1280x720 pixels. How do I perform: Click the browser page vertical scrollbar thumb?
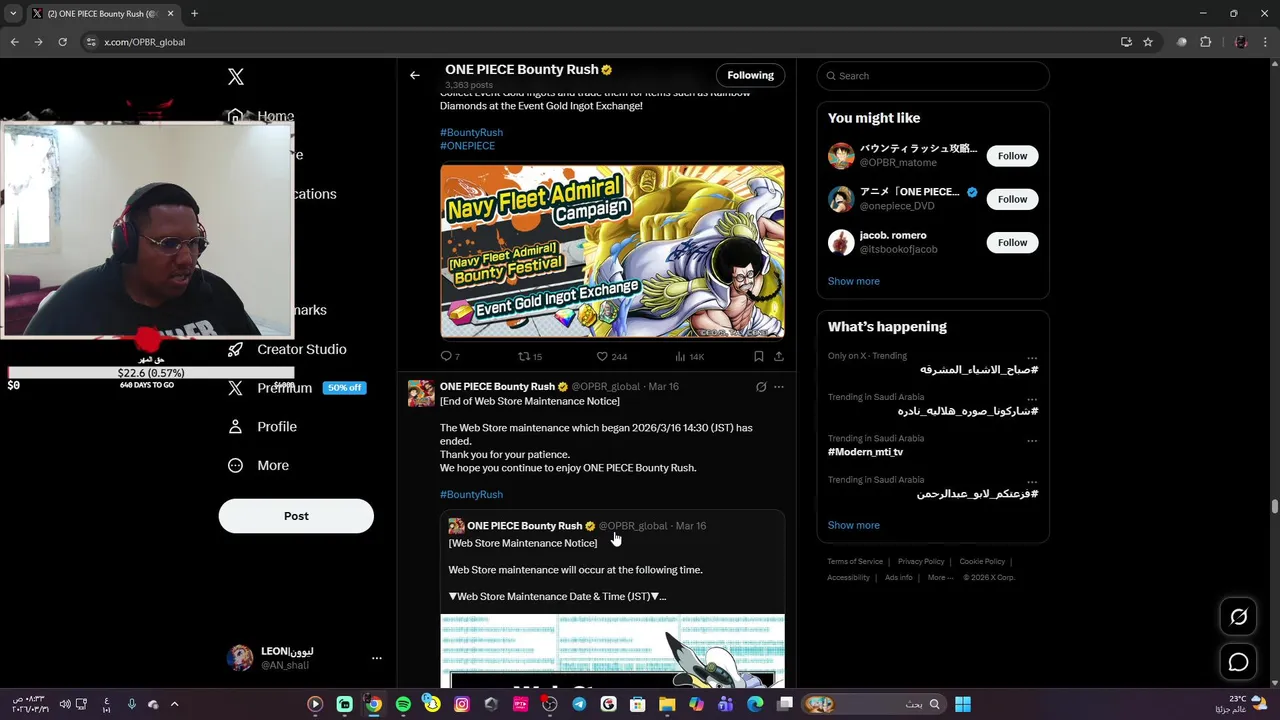click(1274, 507)
